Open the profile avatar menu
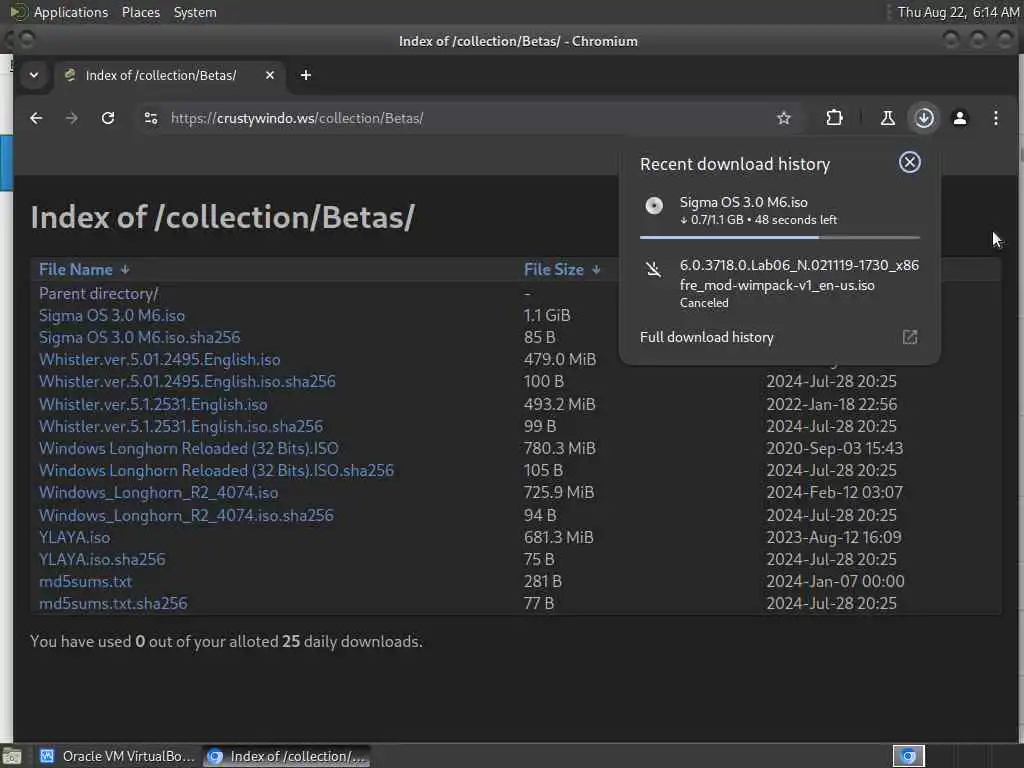Viewport: 1024px width, 768px height. coord(959,118)
